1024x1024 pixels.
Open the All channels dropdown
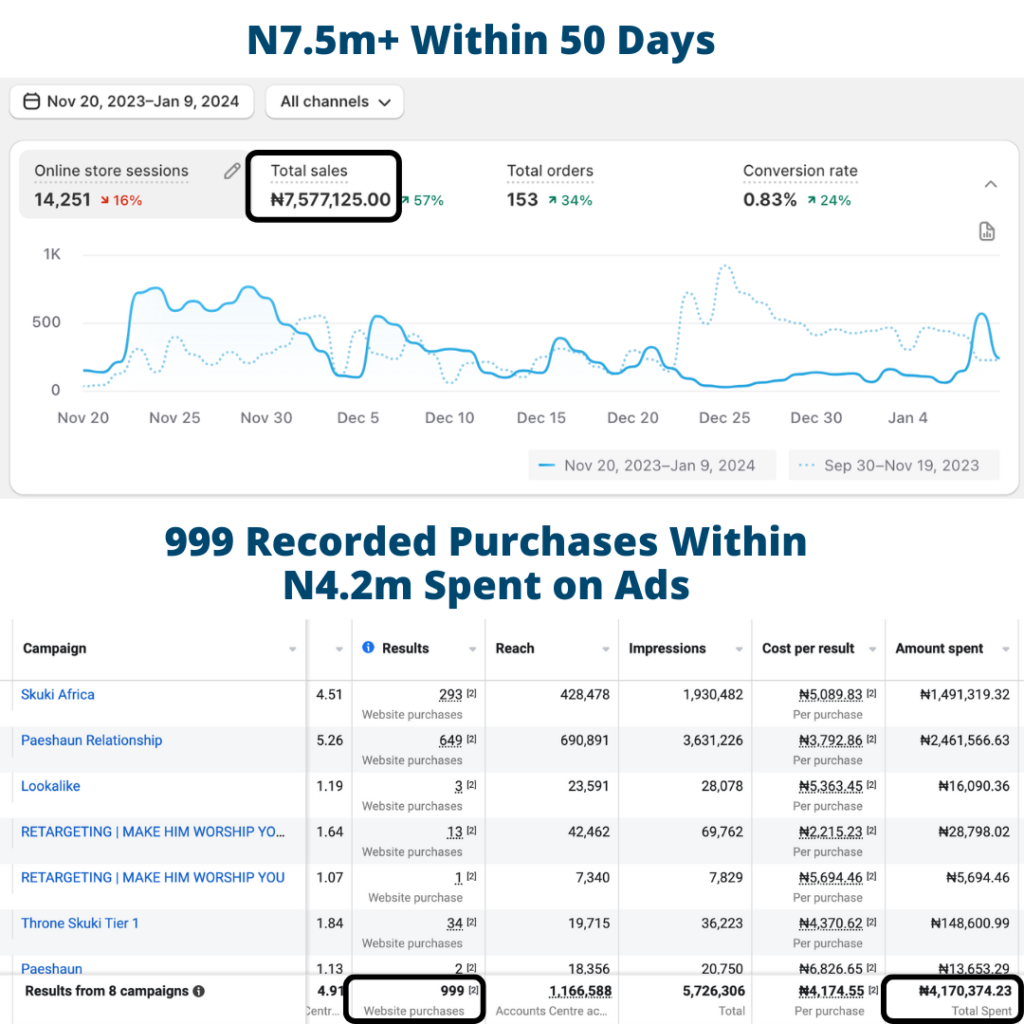coord(334,101)
